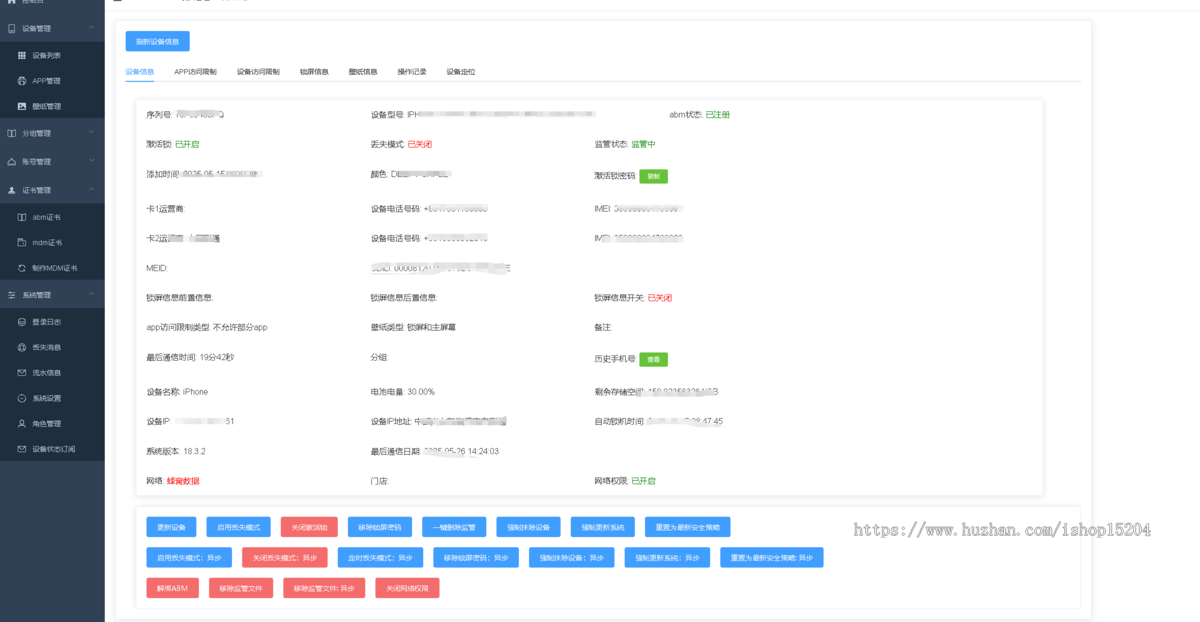The height and width of the screenshot is (622, 1200).
Task: Click the blue 重置为最新安全策略 button
Action: pos(688,527)
